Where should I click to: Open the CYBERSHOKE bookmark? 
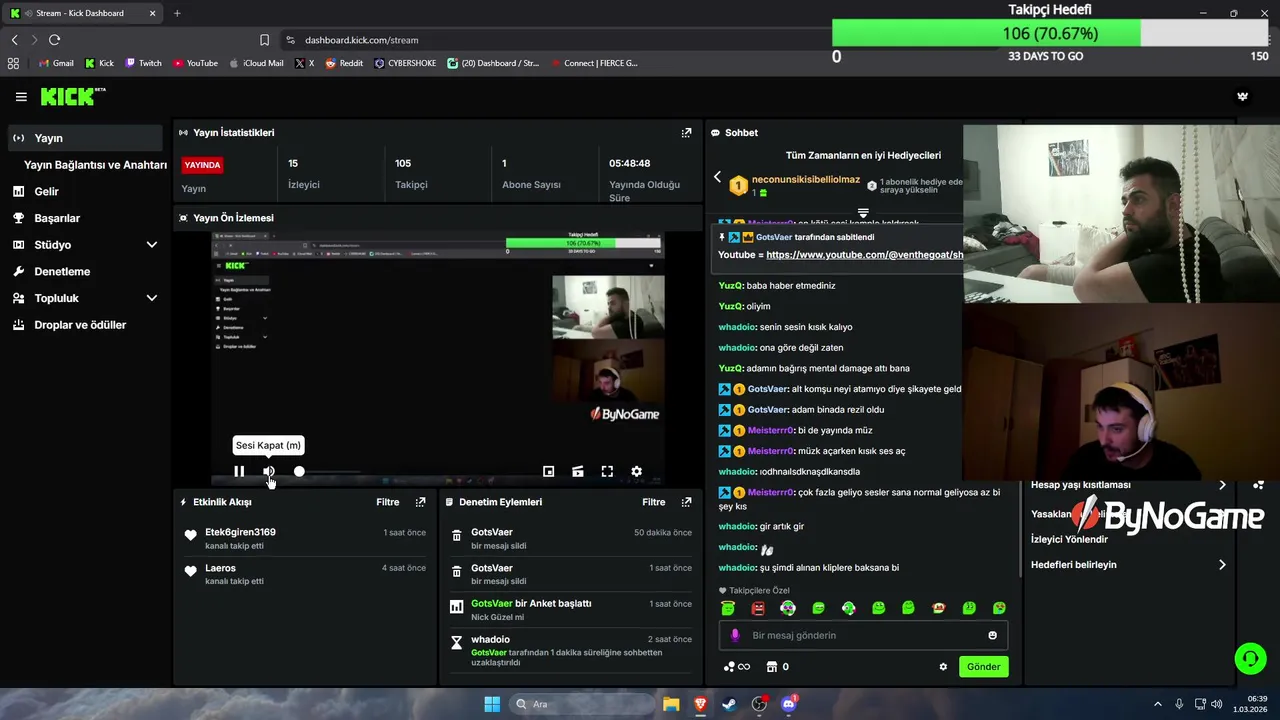pyautogui.click(x=405, y=63)
